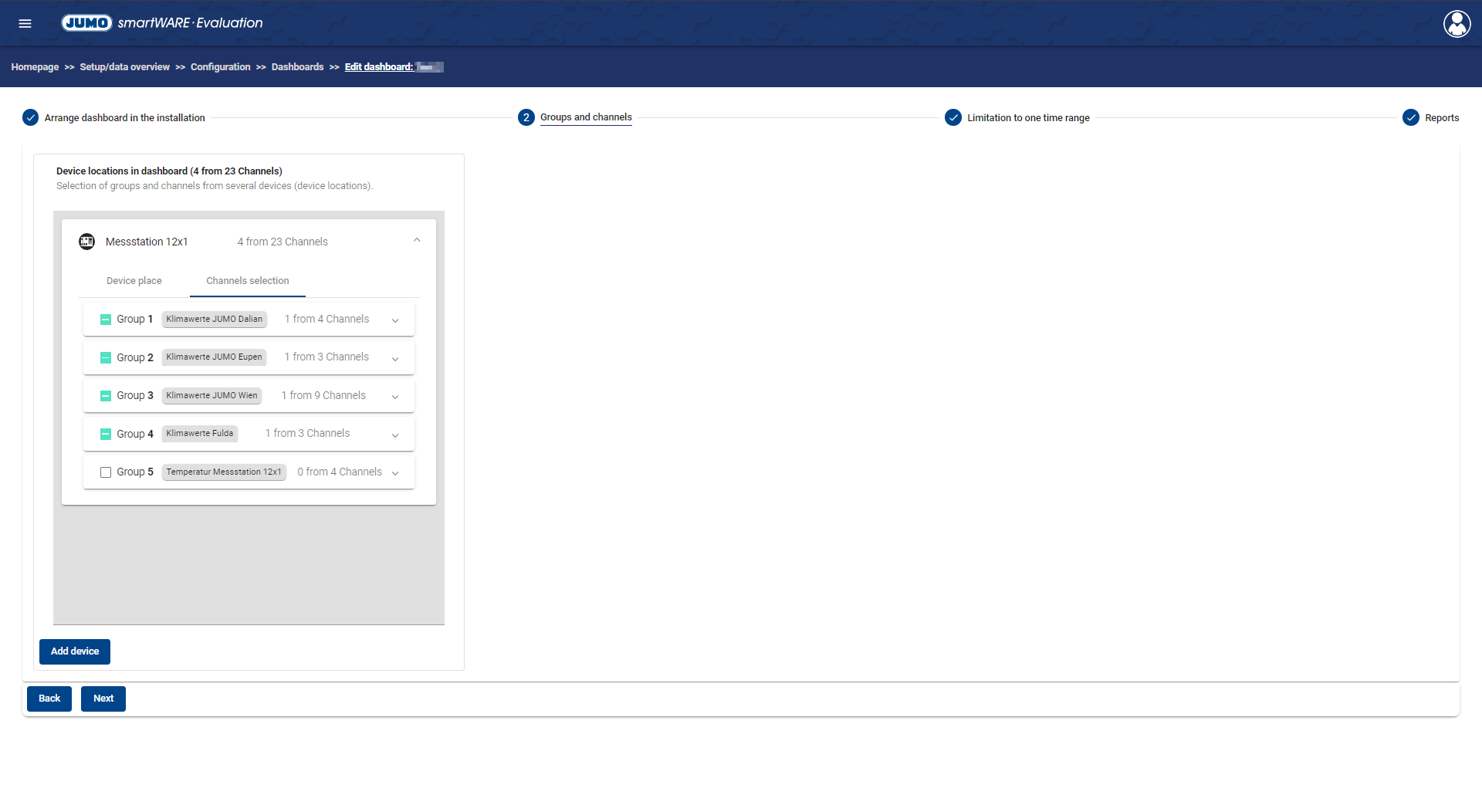This screenshot has height=812, width=1482.
Task: Toggle the Group 1 checkbox
Action: [x=106, y=320]
